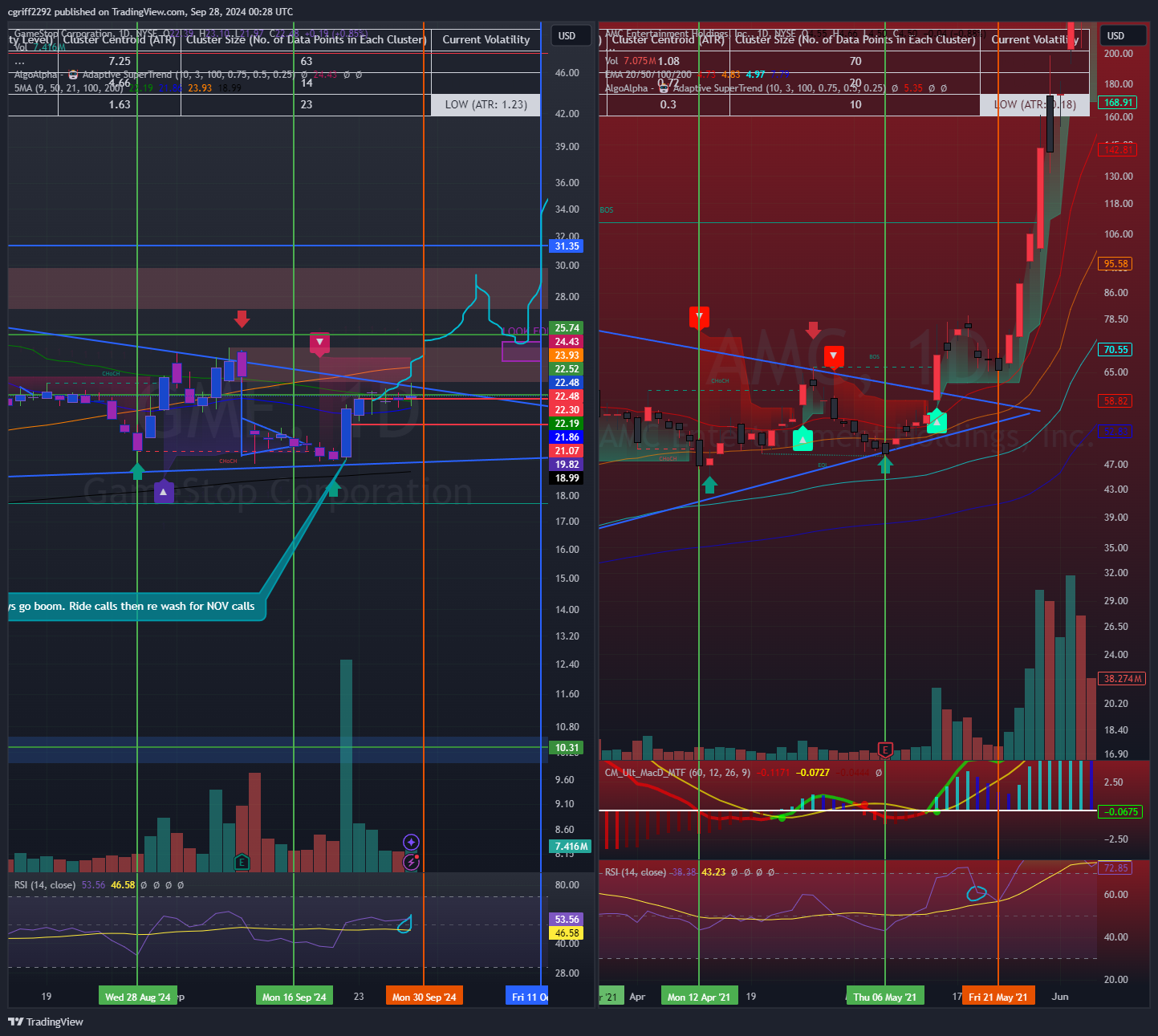
Task: Click the AlgoAlpha robot icon in the GameStop legend
Action: 74,75
